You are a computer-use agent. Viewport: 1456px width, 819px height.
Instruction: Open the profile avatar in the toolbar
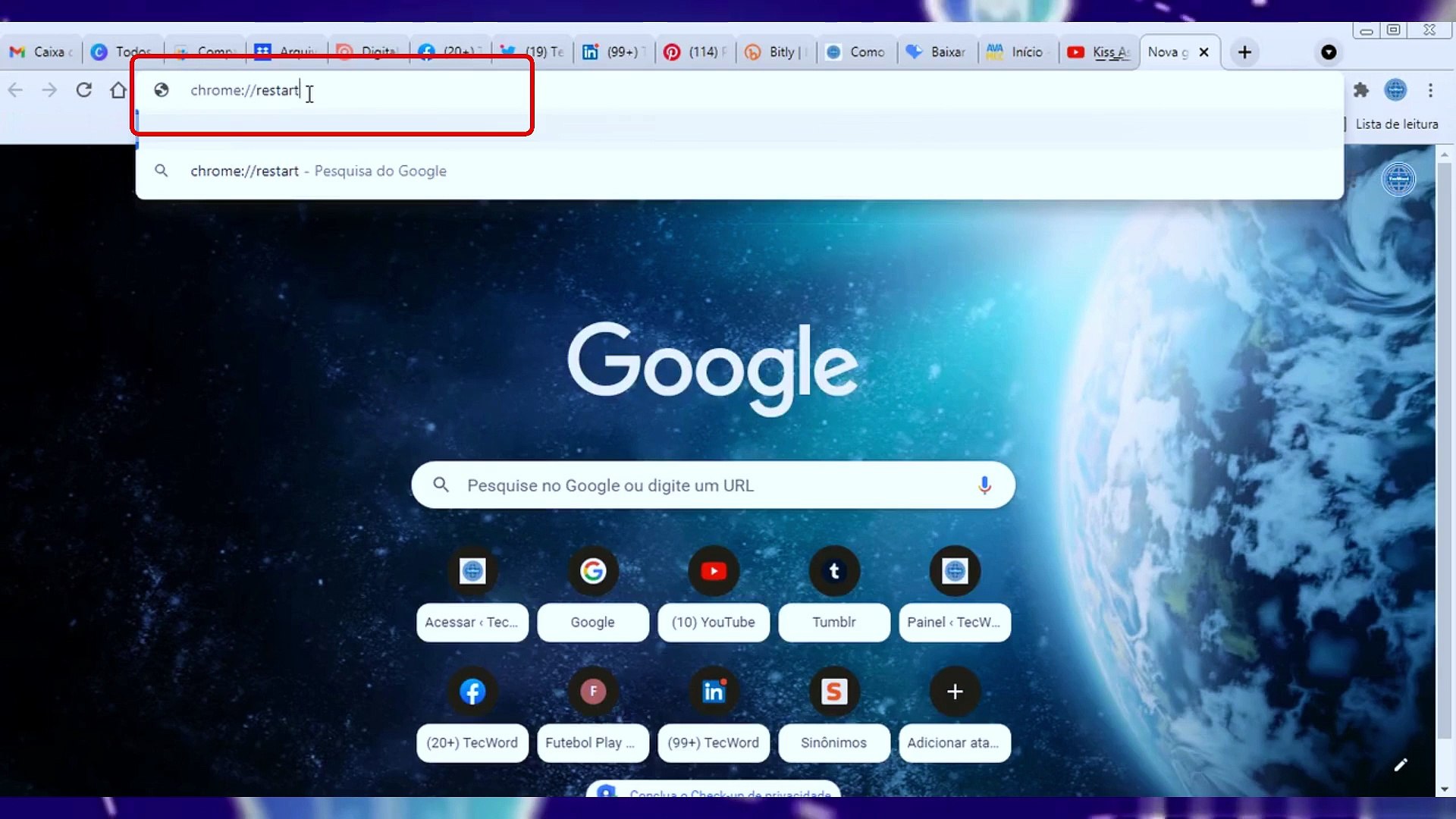(1395, 90)
